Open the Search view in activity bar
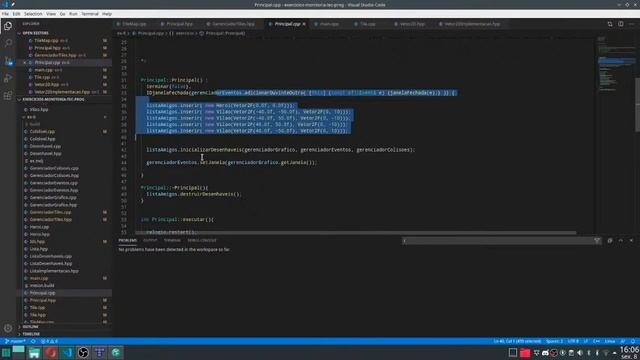 click(8, 43)
